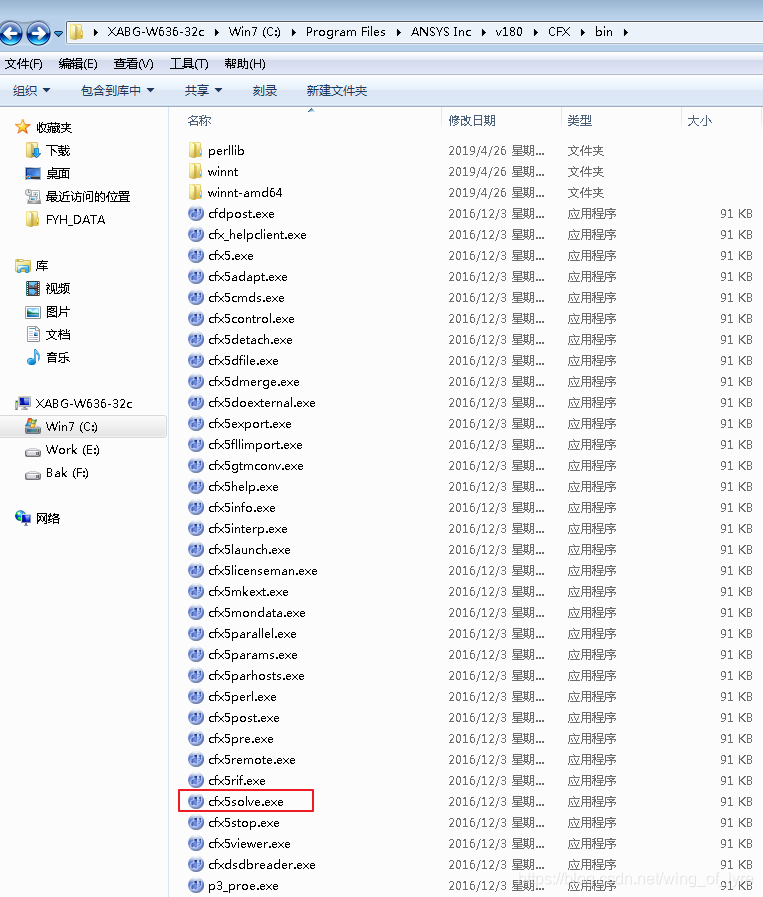Open recent locations dropdown arrow
Image resolution: width=763 pixels, height=897 pixels.
(58, 34)
